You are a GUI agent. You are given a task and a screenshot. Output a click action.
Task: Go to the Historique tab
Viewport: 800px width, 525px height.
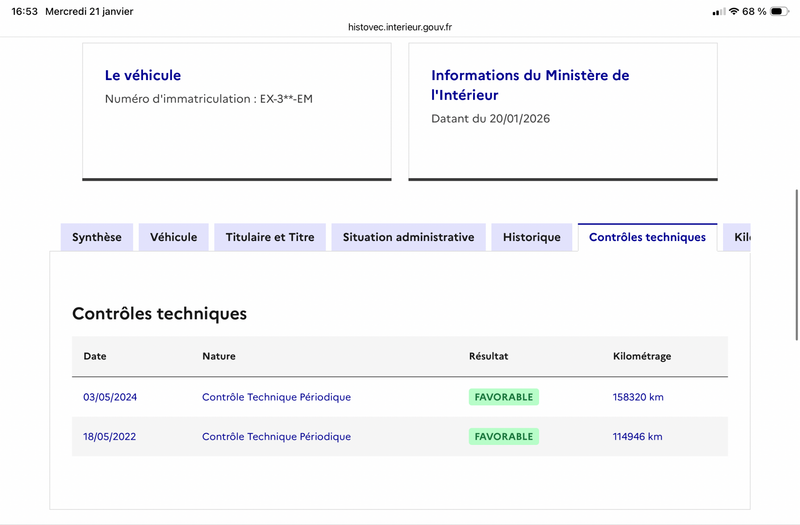(x=532, y=237)
